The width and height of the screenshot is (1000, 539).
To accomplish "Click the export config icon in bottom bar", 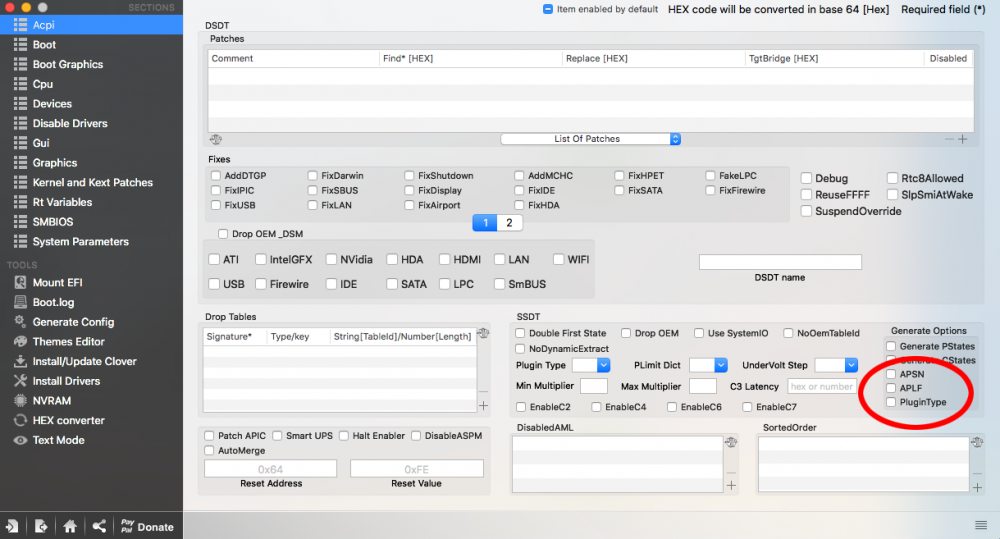I will [x=41, y=526].
